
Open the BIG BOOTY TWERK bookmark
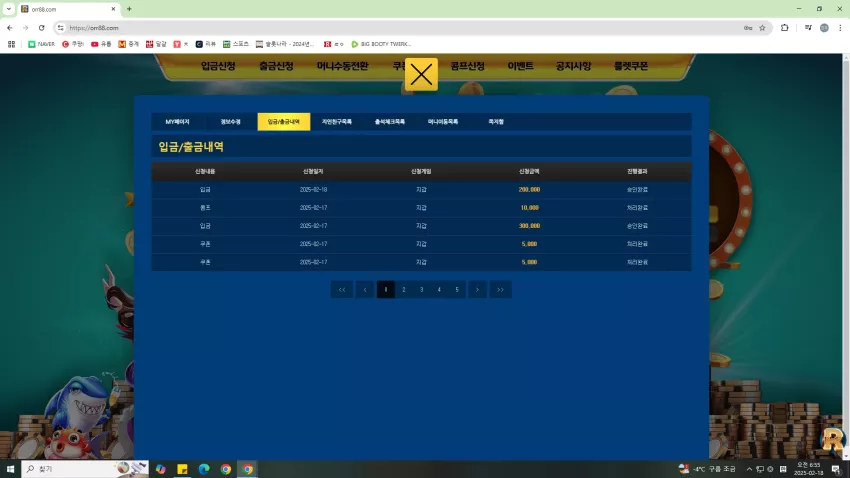click(381, 44)
